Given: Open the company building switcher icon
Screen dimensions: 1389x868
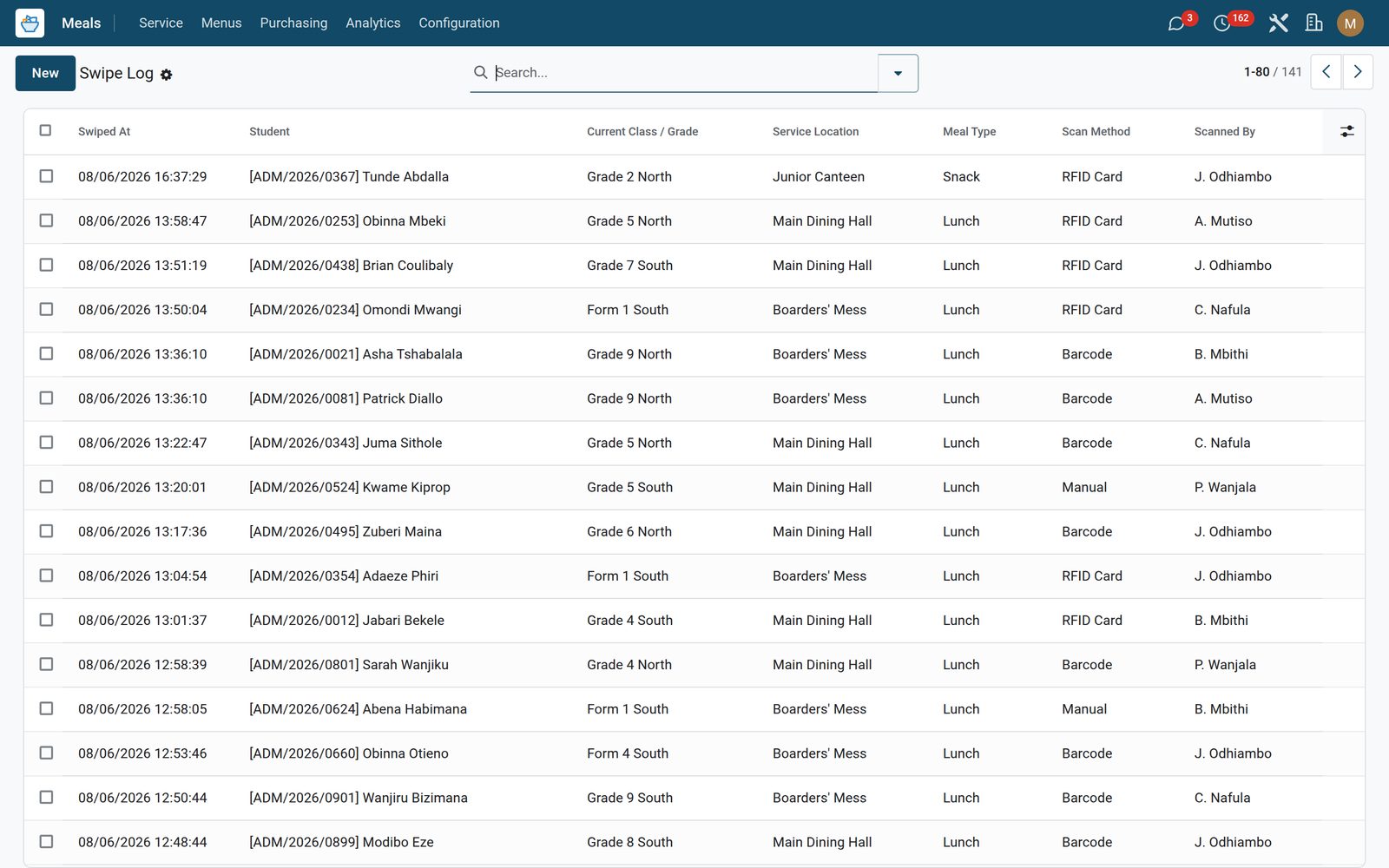Looking at the screenshot, I should (x=1314, y=23).
